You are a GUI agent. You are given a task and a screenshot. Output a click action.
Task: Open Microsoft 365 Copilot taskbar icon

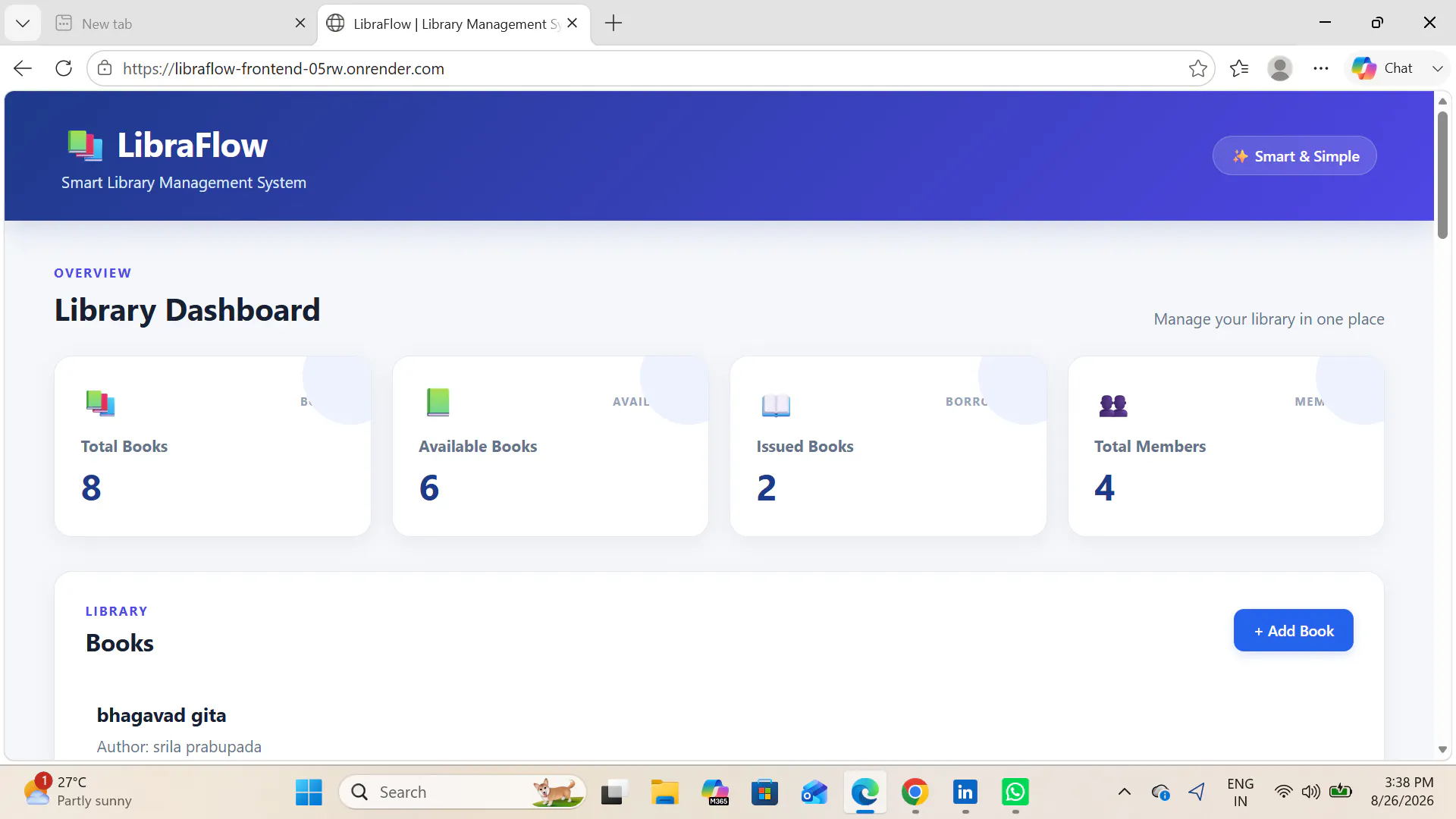point(714,792)
